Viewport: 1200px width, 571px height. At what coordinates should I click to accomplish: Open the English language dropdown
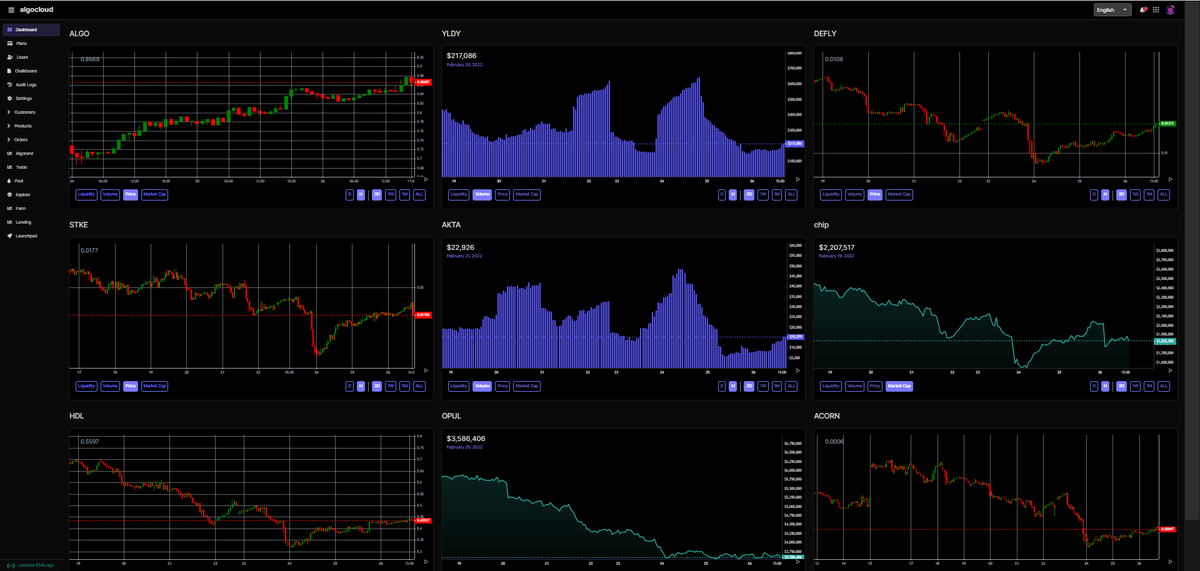tap(1112, 10)
